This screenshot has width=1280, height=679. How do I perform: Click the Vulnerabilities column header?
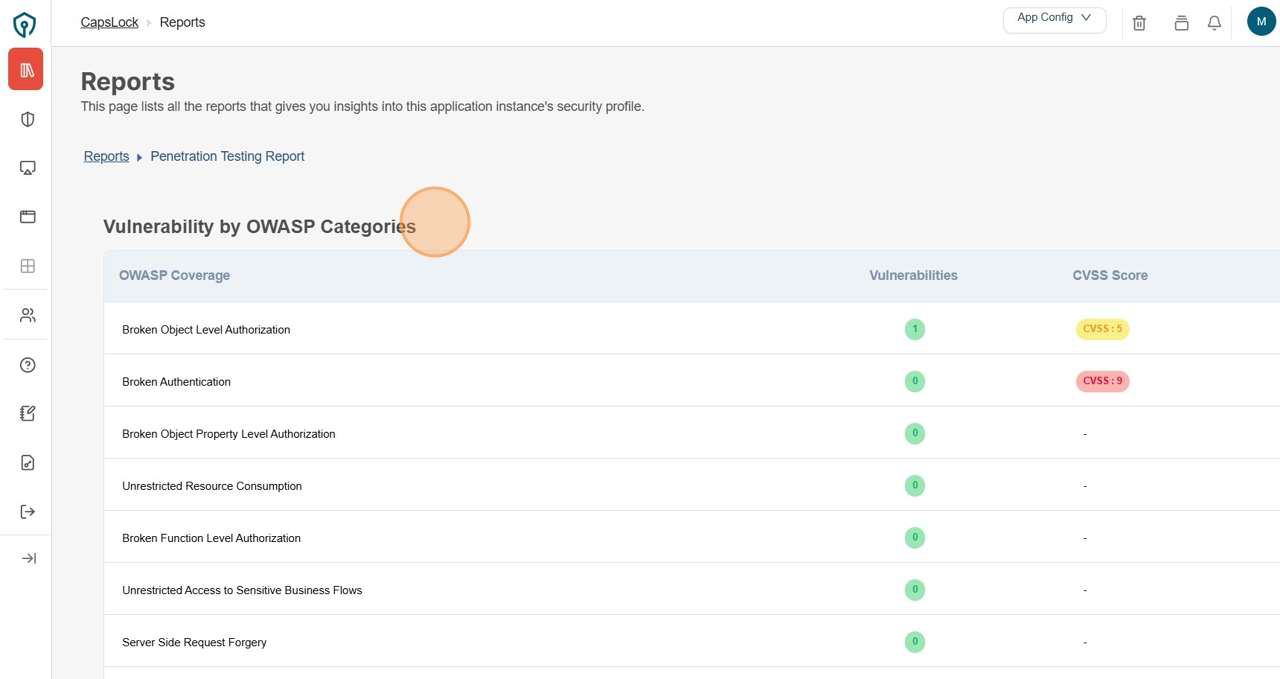tap(913, 275)
